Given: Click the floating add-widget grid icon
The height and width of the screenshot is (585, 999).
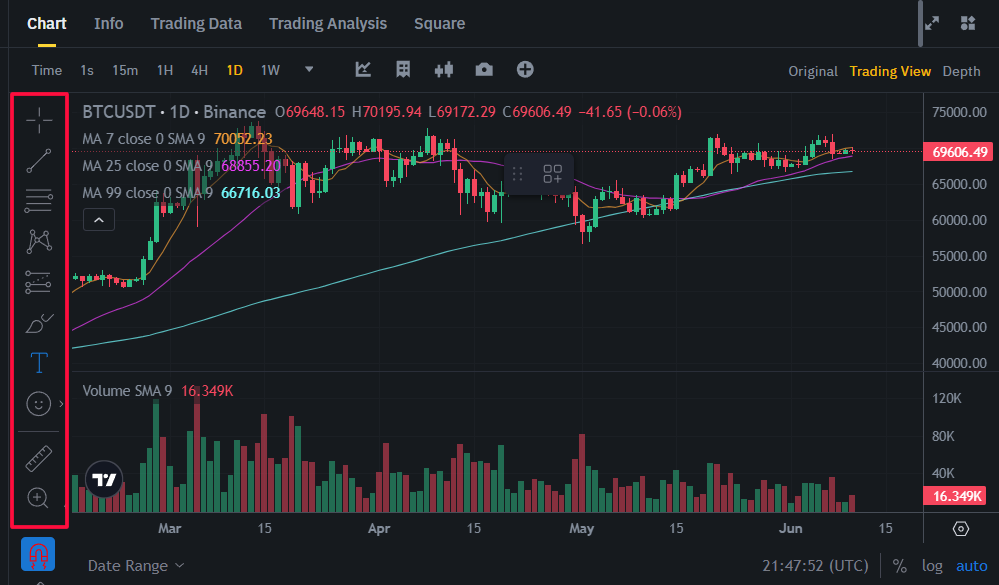Looking at the screenshot, I should [552, 174].
